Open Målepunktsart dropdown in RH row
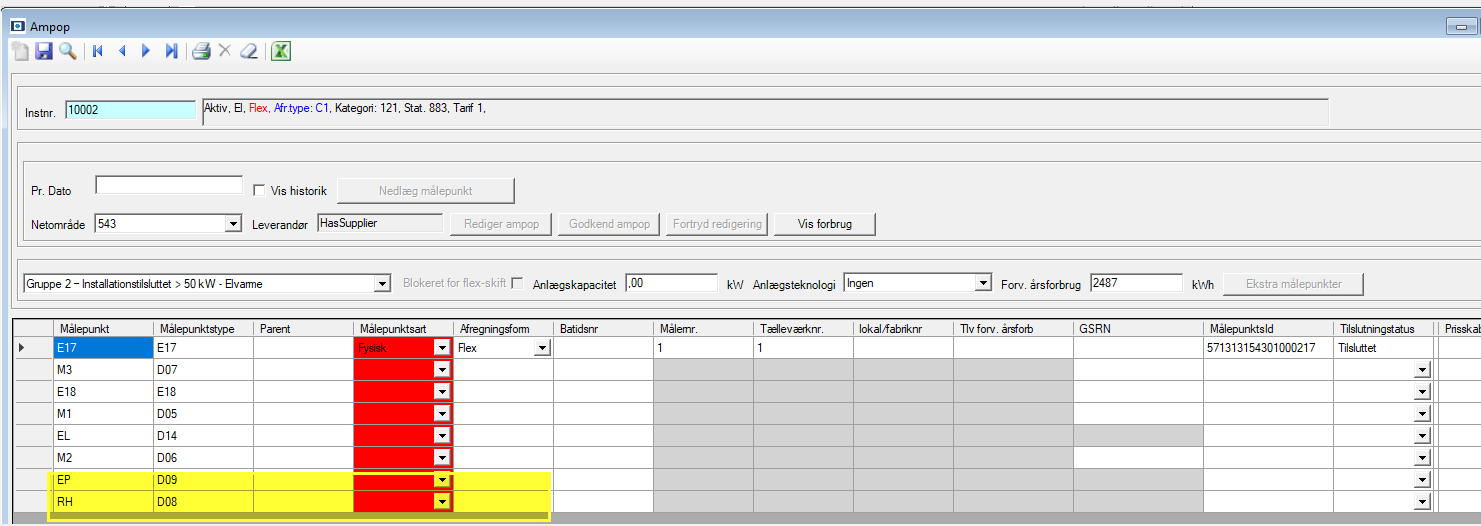The image size is (1481, 526). 442,502
